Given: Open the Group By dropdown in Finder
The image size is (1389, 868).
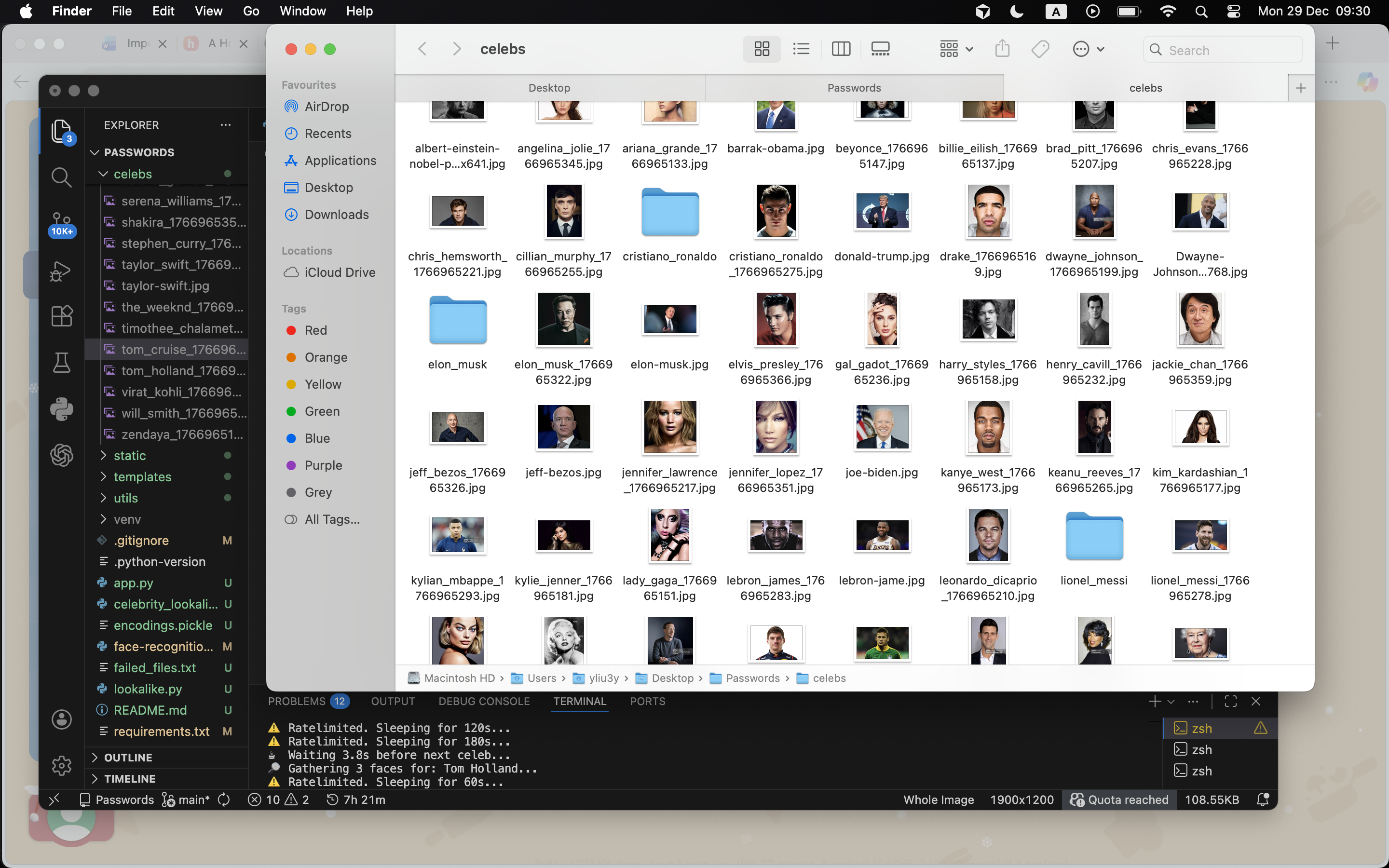Looking at the screenshot, I should click(x=955, y=49).
